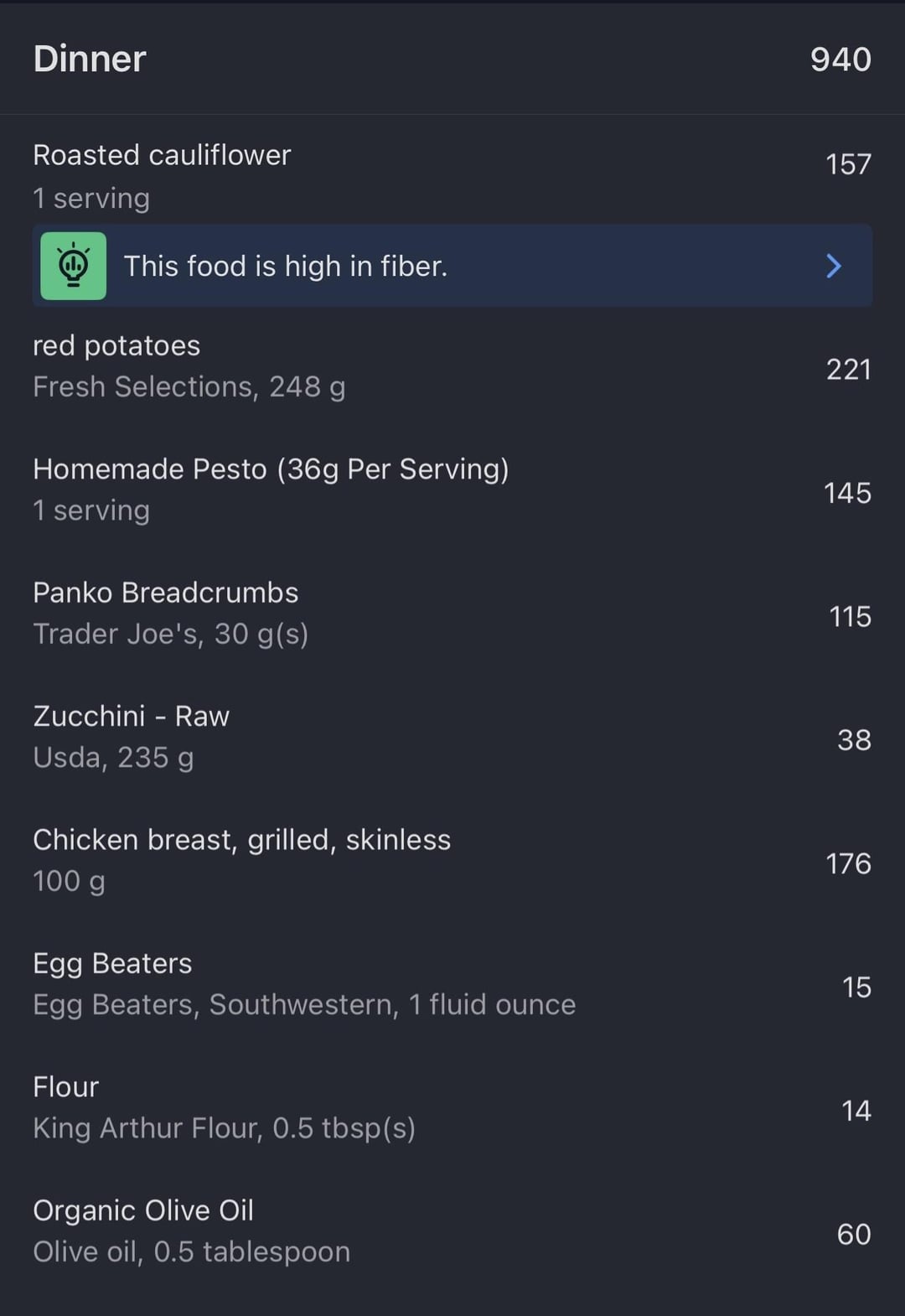Open the Organic Olive Oil entry
Screen dimensions: 905x1316
[143, 1210]
